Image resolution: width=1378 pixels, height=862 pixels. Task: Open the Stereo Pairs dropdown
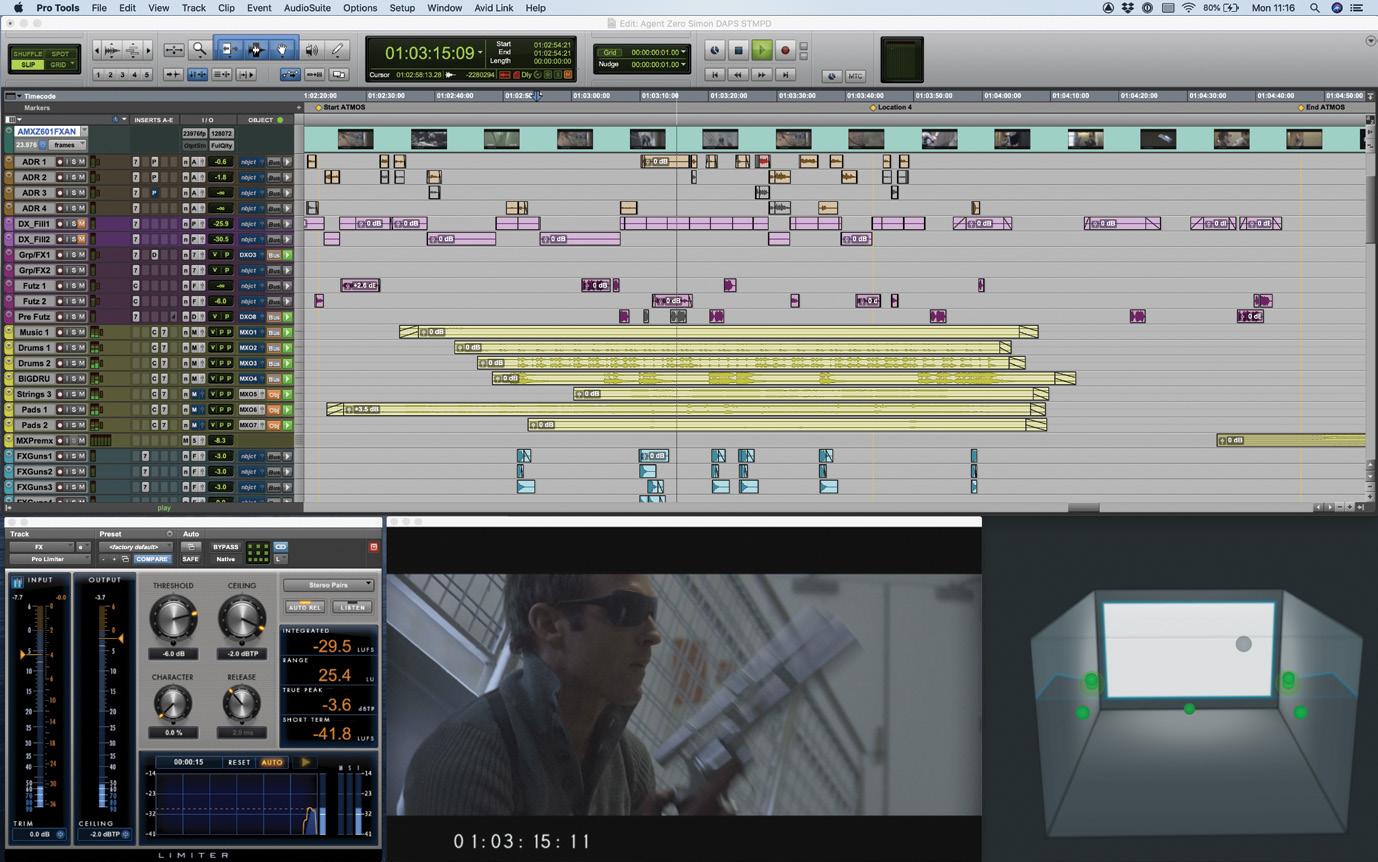[x=328, y=585]
